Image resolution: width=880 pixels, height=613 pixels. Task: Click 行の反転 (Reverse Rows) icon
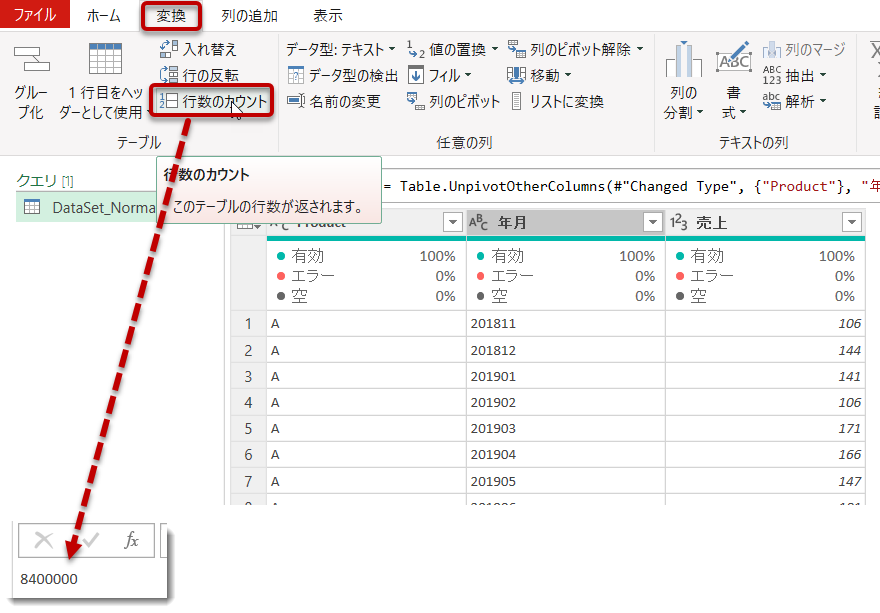[169, 75]
